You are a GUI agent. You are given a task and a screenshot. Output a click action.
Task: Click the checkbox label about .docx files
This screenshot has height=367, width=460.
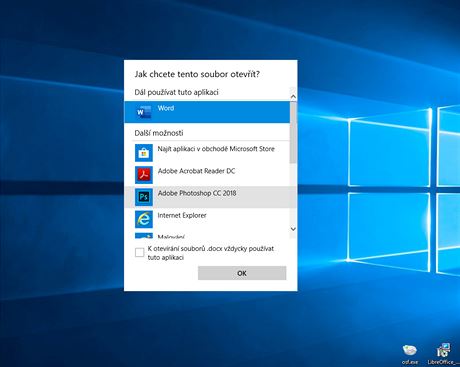coord(211,253)
